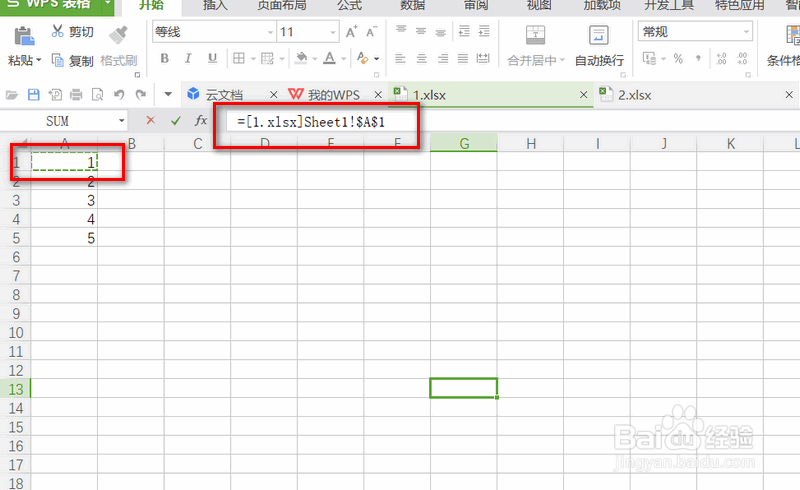Select column G header

click(x=464, y=143)
